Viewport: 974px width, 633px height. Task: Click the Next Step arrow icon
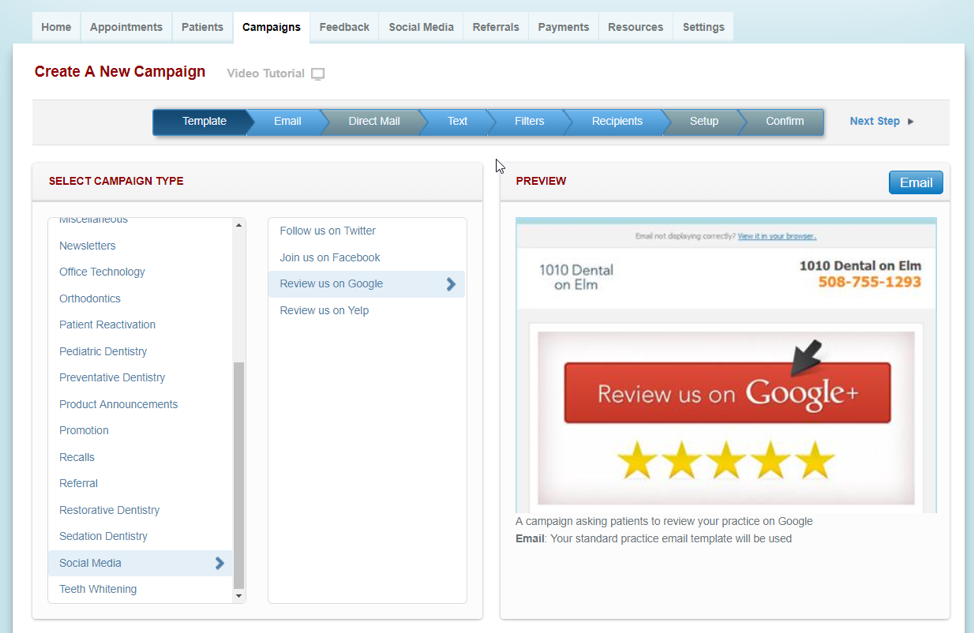(911, 122)
